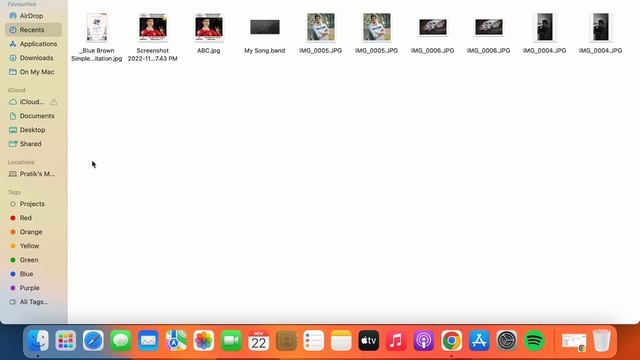
Task: Open Music from the Dock
Action: coord(396,340)
